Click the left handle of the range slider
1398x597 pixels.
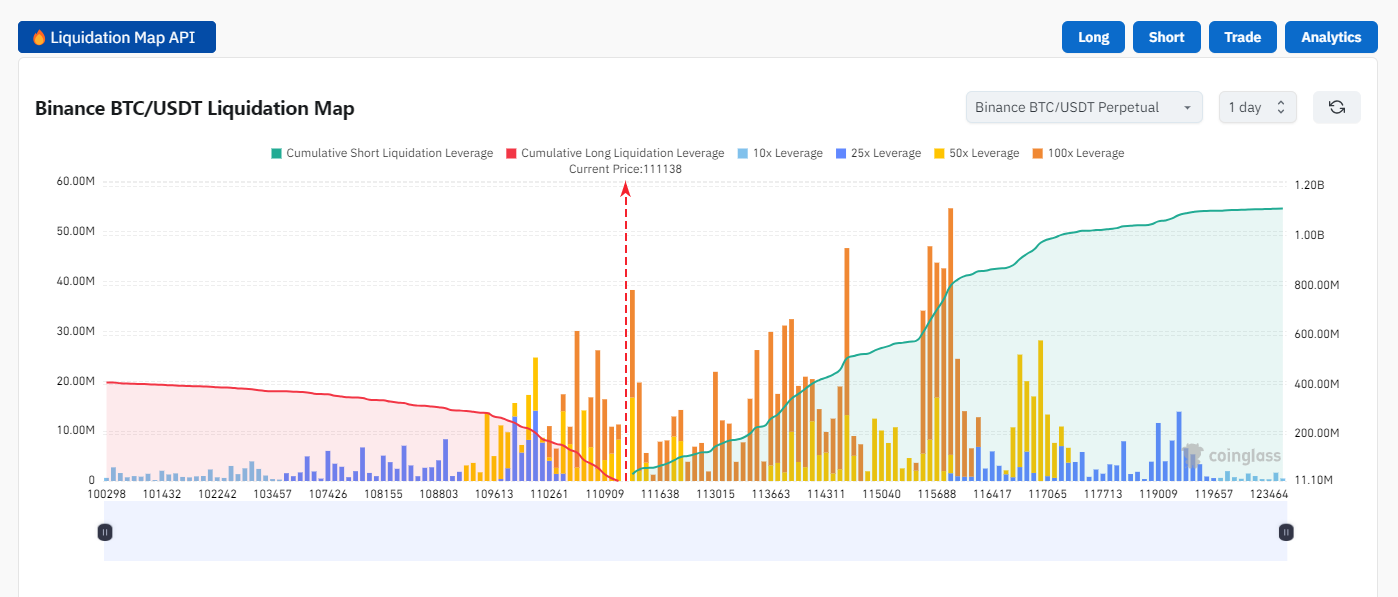coord(105,532)
